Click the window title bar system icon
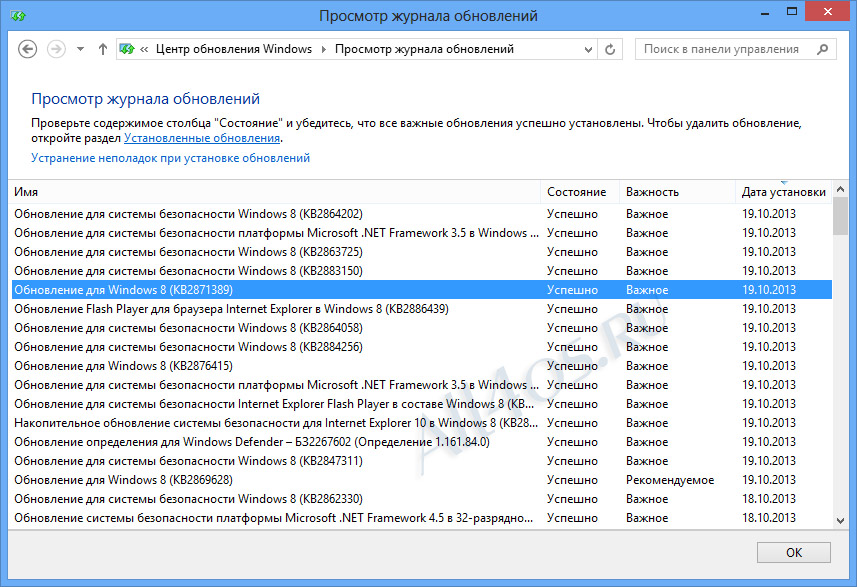Viewport: 857px width, 587px height. coord(18,15)
